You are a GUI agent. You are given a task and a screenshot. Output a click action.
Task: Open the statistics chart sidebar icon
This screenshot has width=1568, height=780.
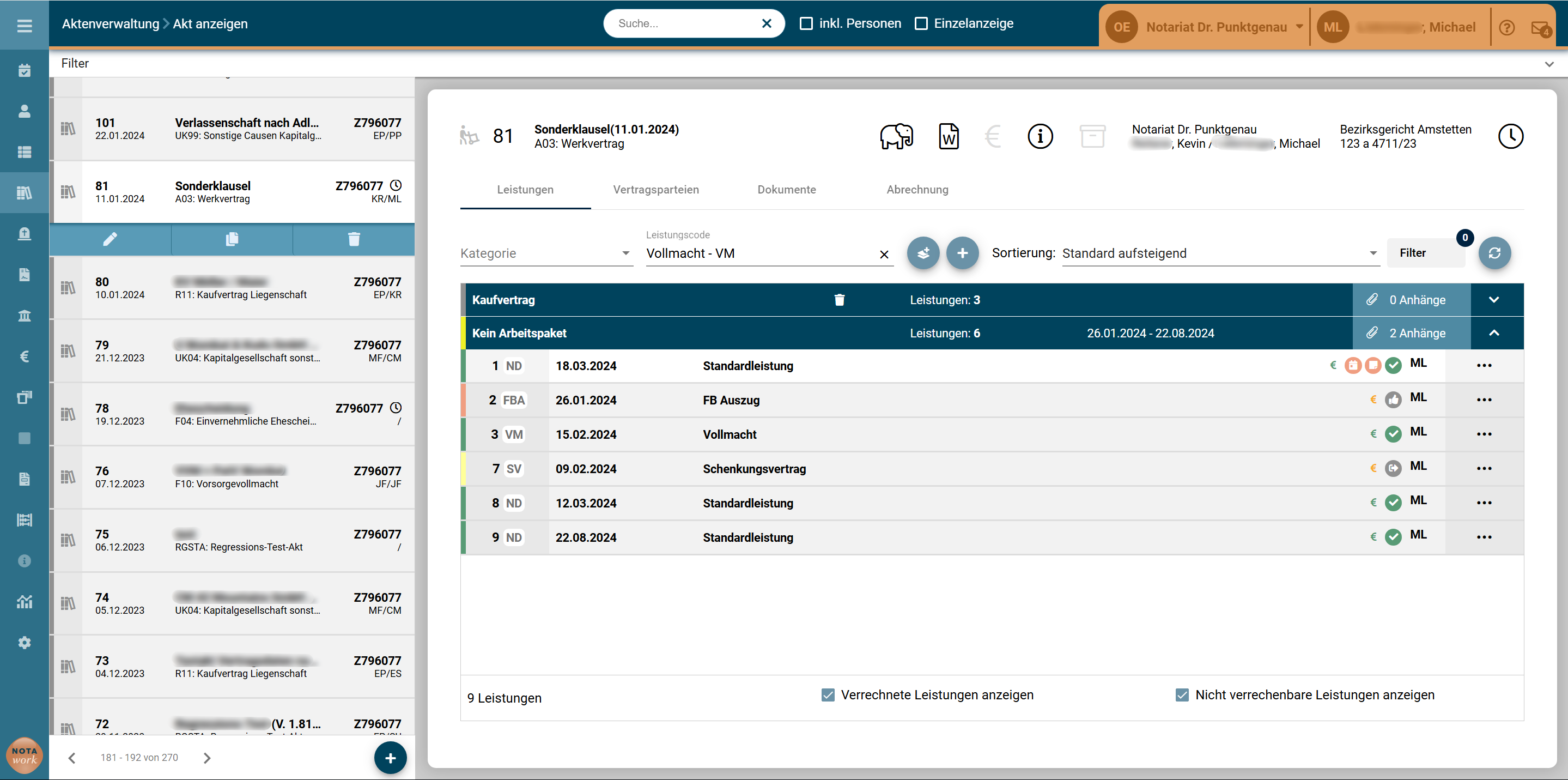click(25, 602)
